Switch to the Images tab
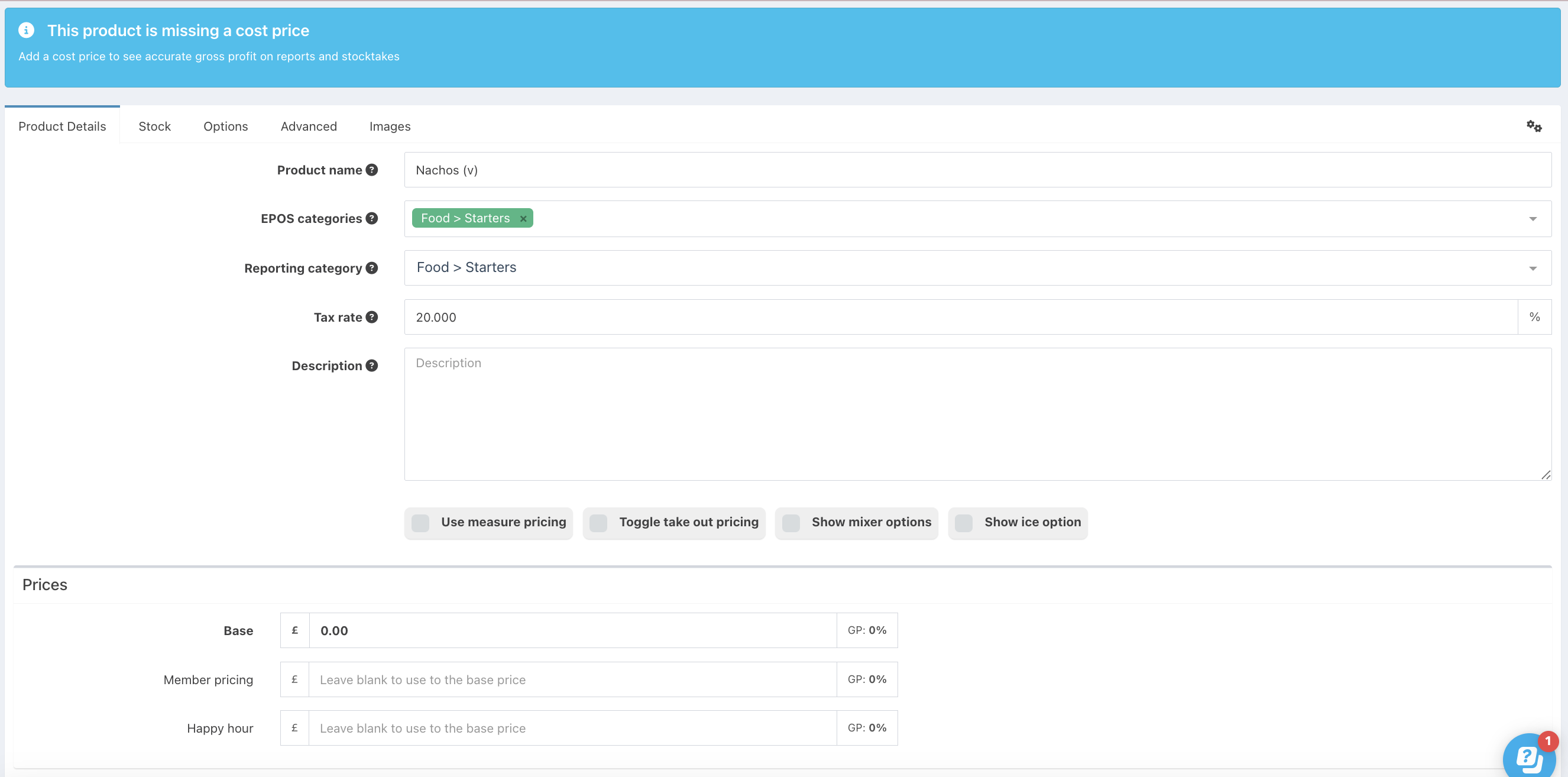 click(390, 126)
